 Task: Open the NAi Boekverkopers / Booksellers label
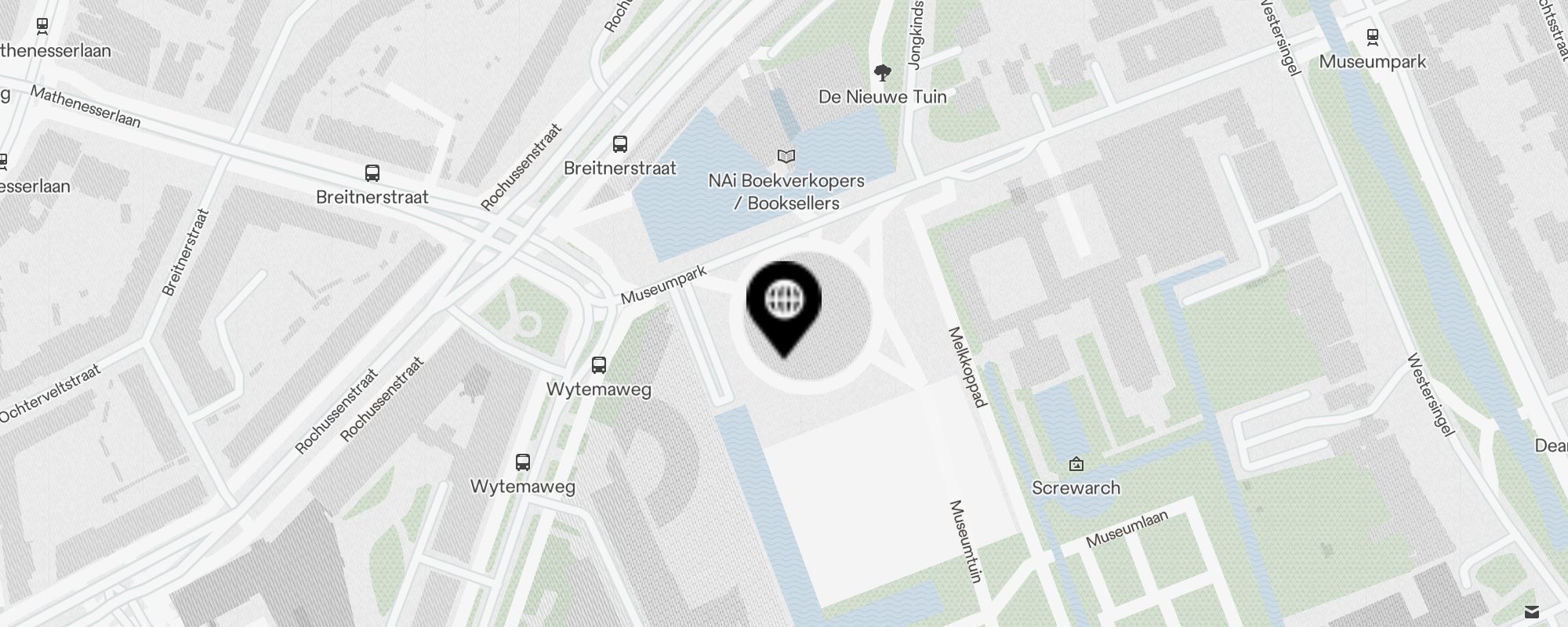(x=786, y=192)
